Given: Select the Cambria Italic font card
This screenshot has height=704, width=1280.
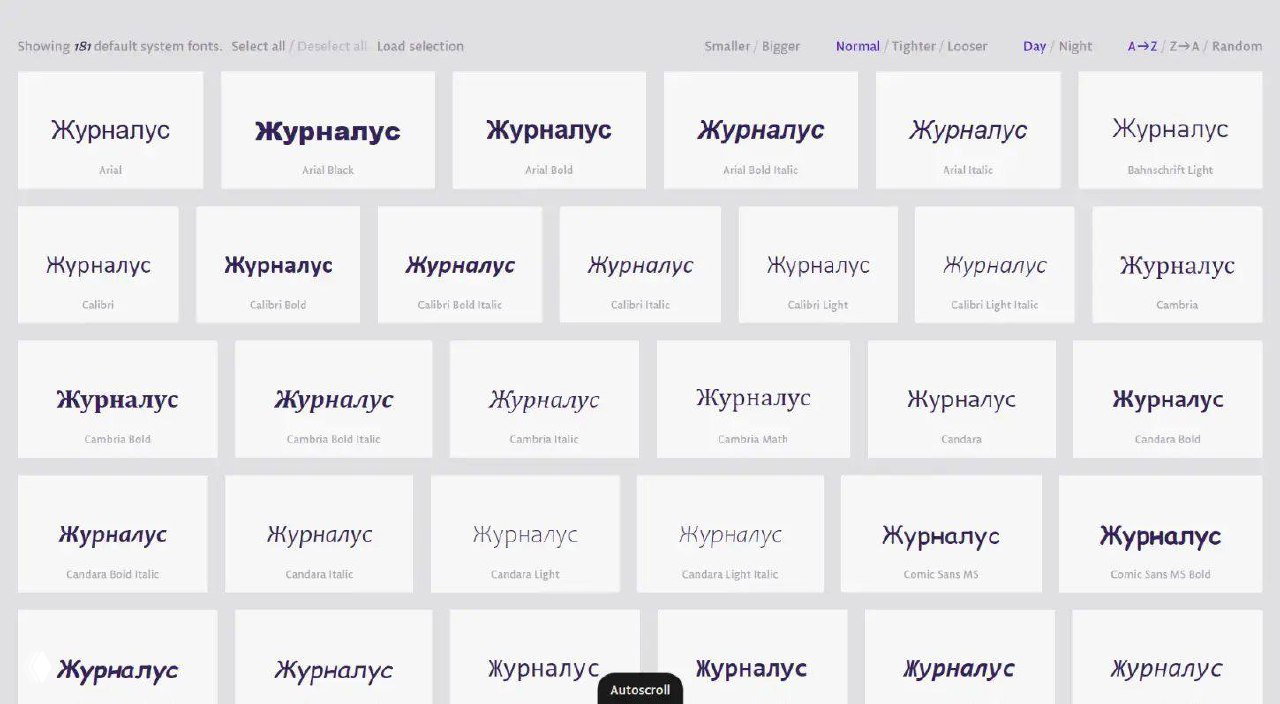Looking at the screenshot, I should click(x=544, y=399).
